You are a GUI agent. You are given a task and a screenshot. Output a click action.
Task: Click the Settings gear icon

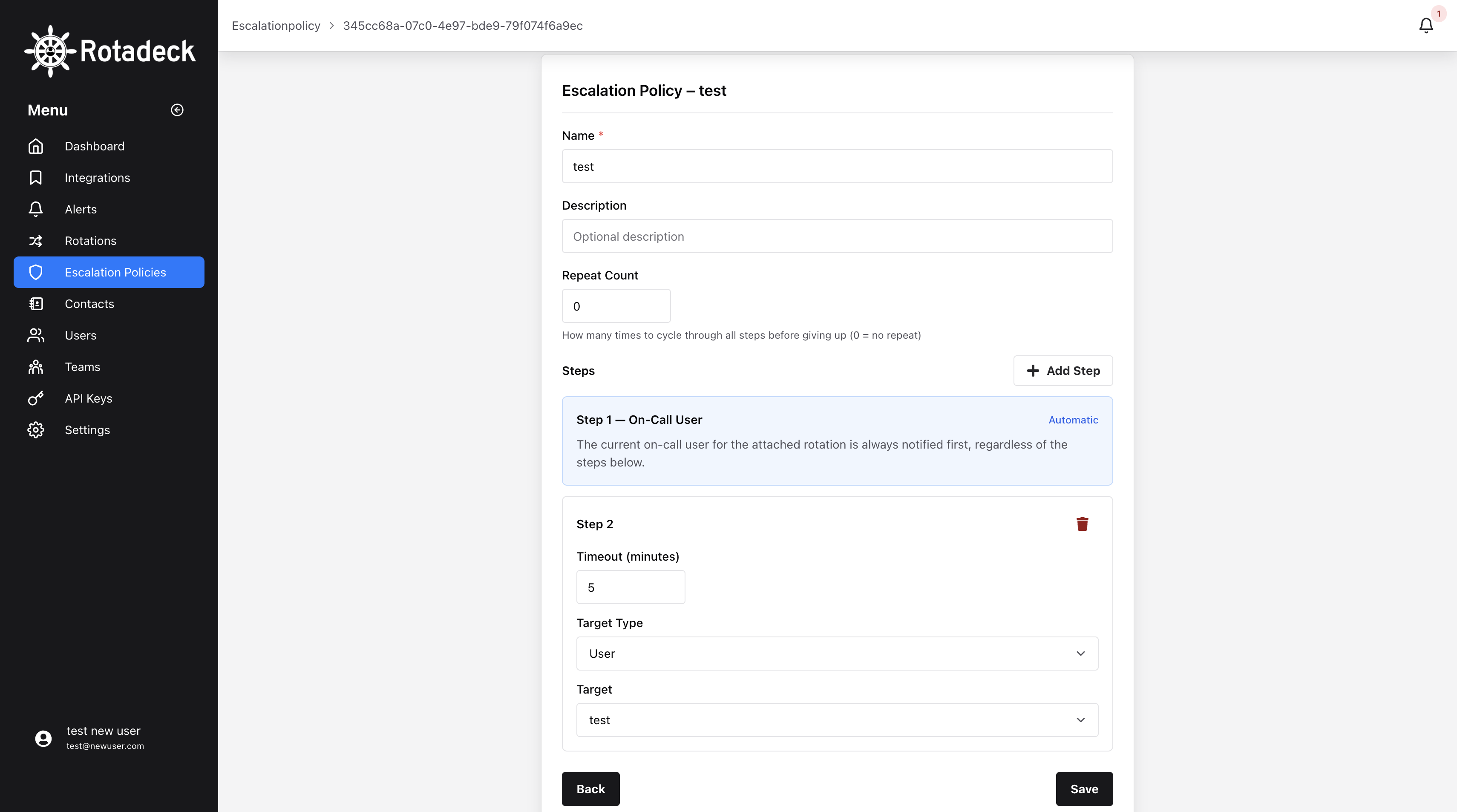click(x=36, y=430)
